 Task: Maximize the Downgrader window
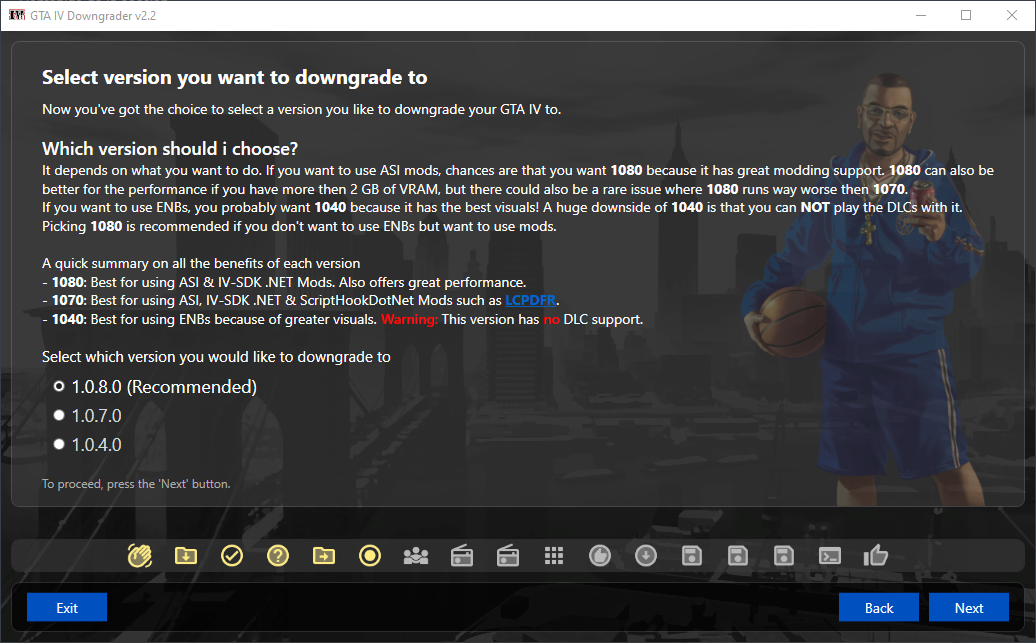click(966, 15)
